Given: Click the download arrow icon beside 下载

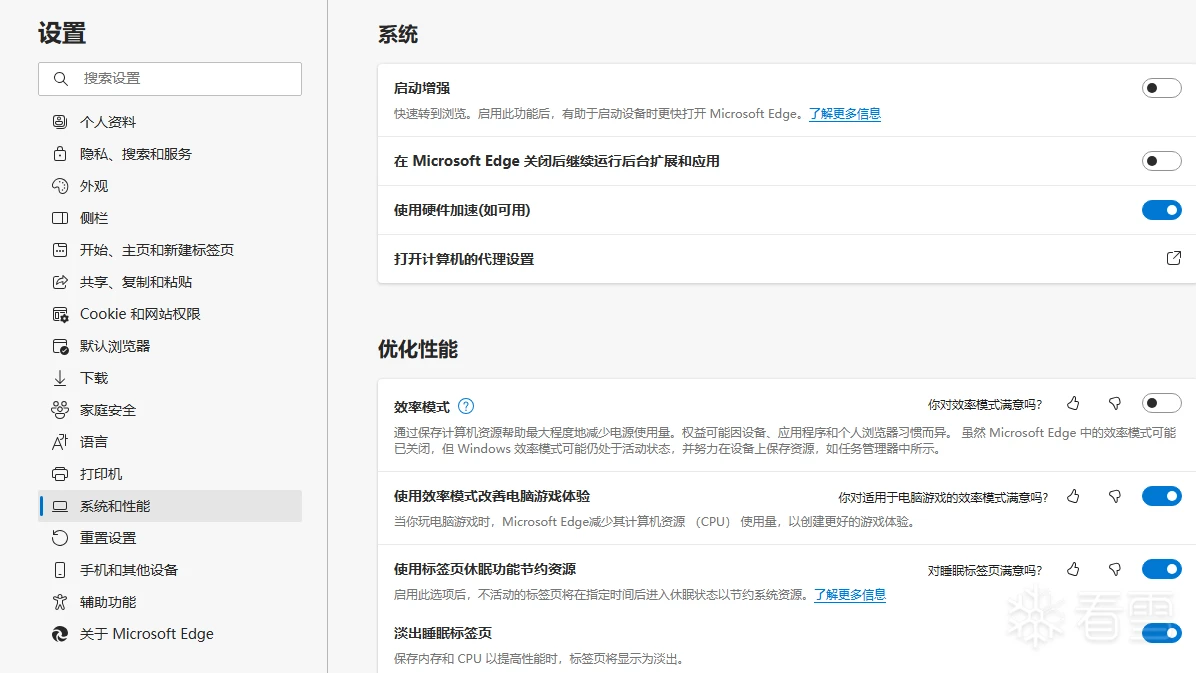Looking at the screenshot, I should coord(59,378).
